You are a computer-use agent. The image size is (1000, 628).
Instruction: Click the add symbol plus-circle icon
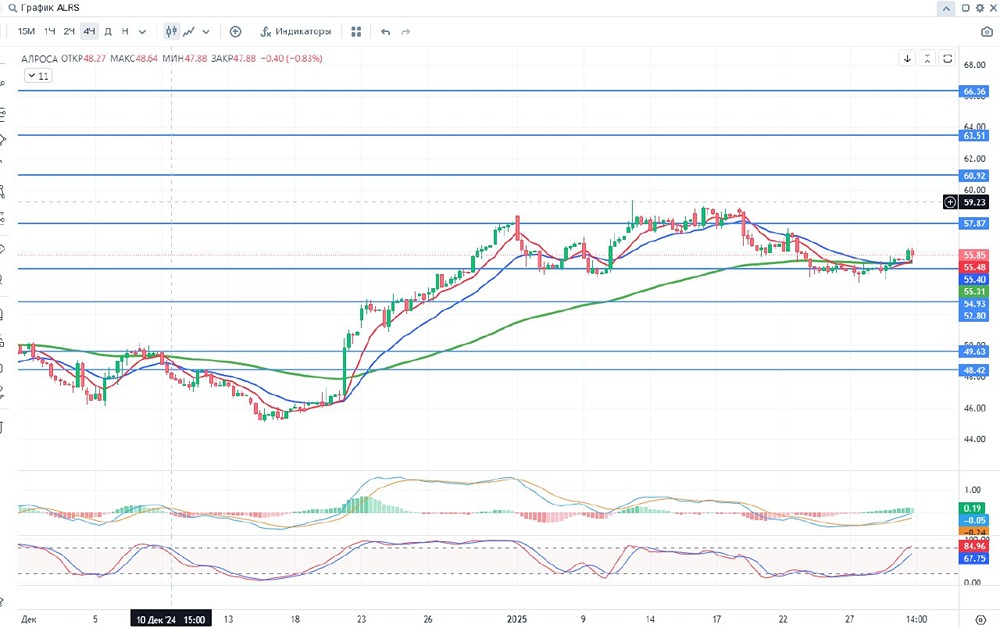pos(235,31)
